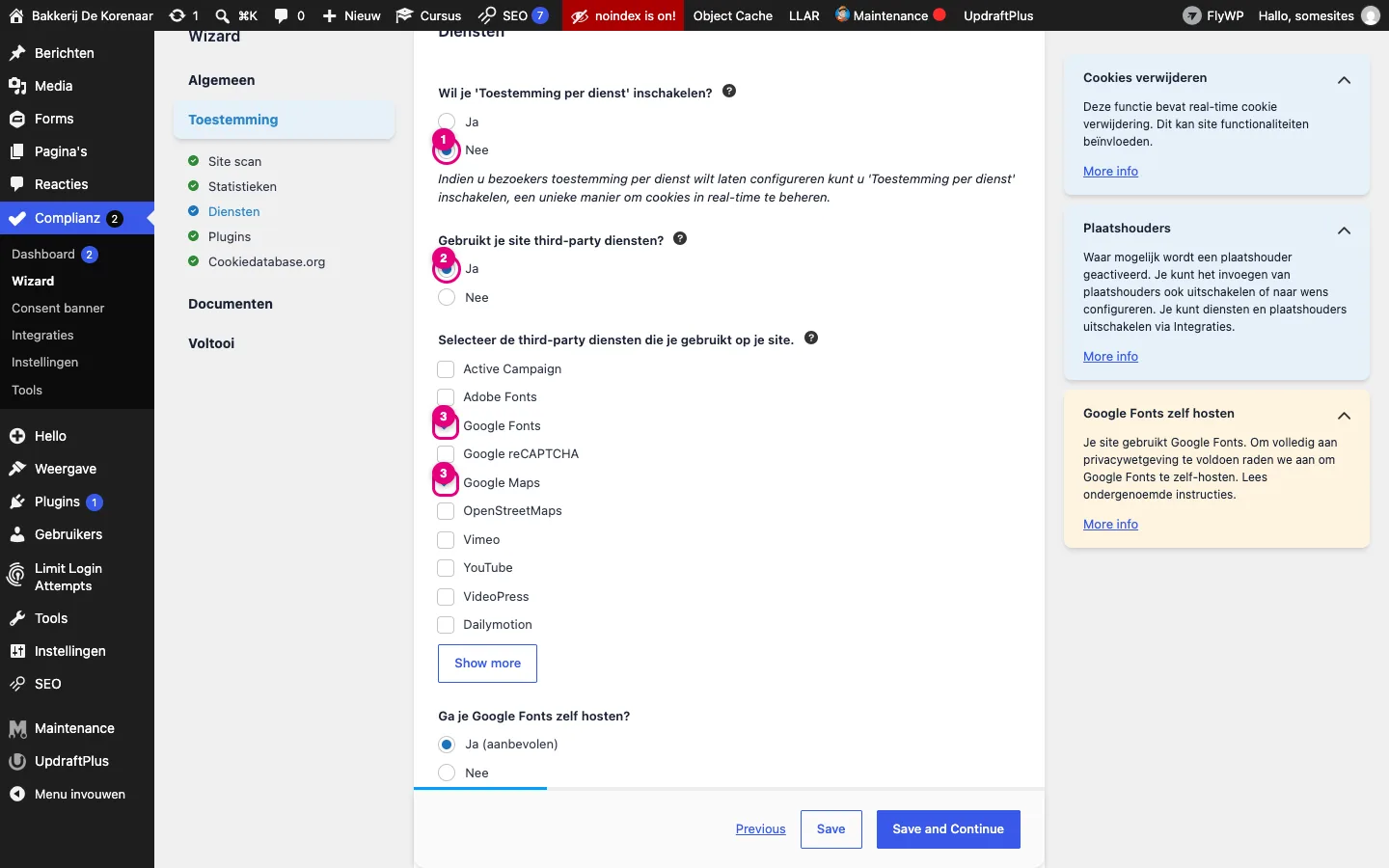Open the Forms icon in sidebar
Screen dimensions: 1389x868
pyautogui.click(x=17, y=119)
